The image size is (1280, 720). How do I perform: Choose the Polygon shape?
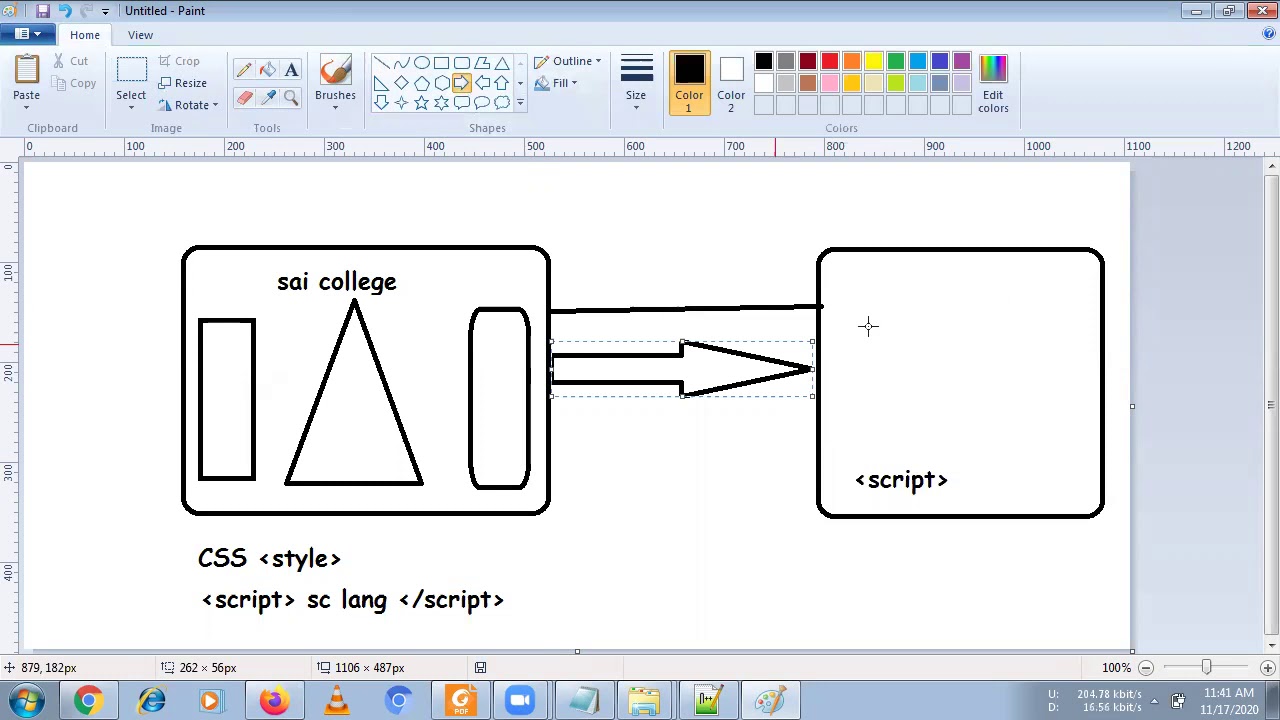point(481,63)
